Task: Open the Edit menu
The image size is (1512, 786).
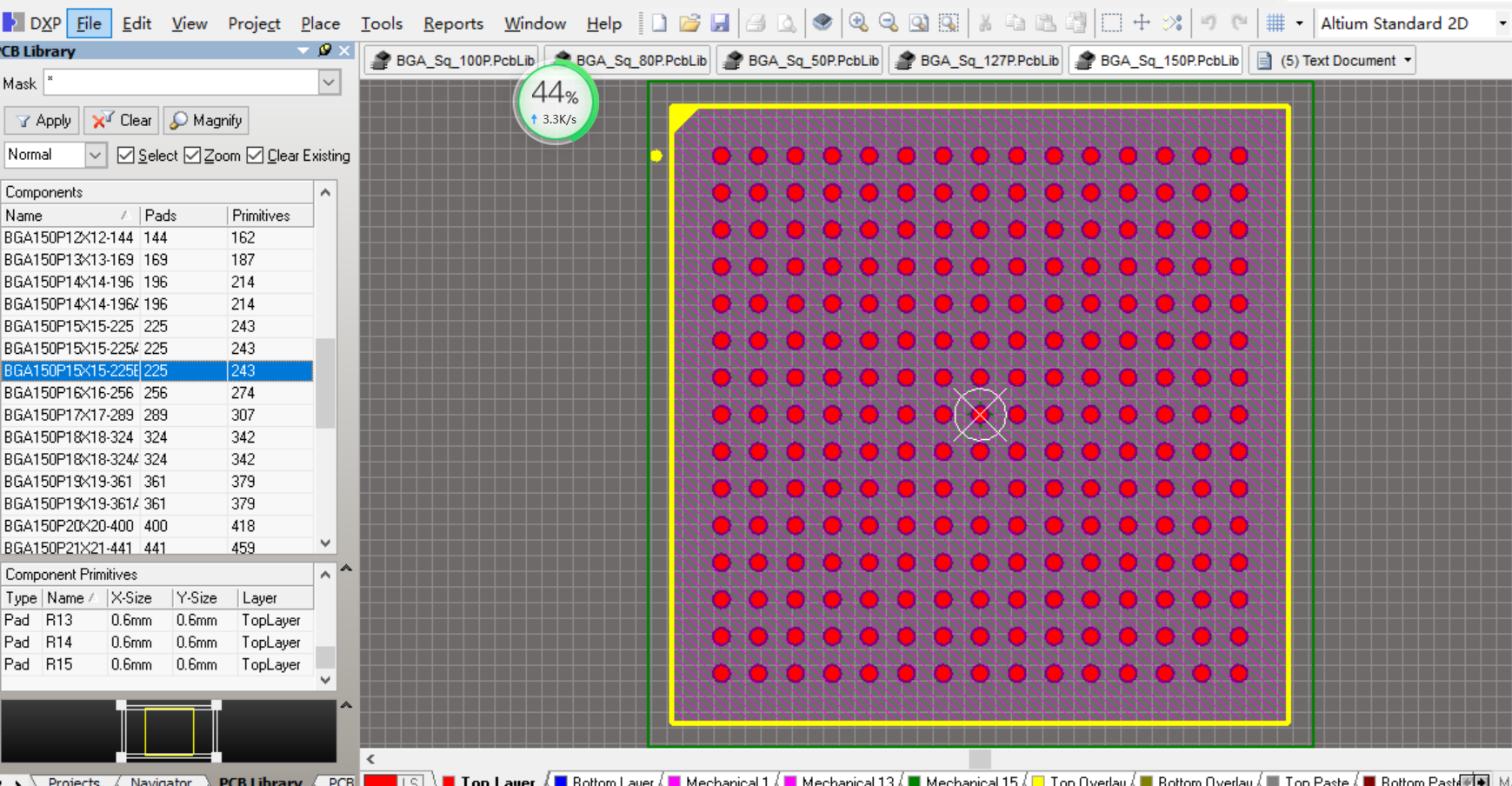Action: 137,23
